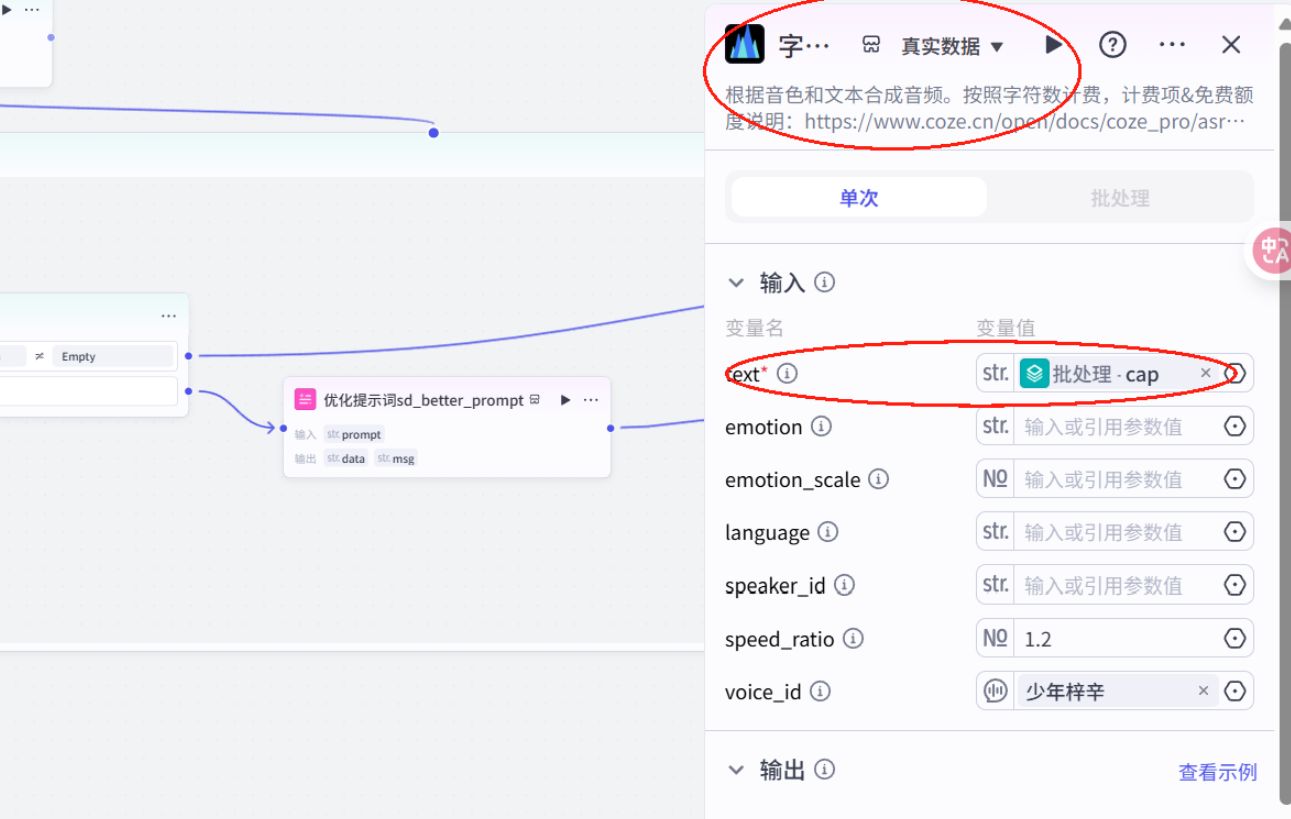Open the 查看示例 link

pyautogui.click(x=1217, y=771)
